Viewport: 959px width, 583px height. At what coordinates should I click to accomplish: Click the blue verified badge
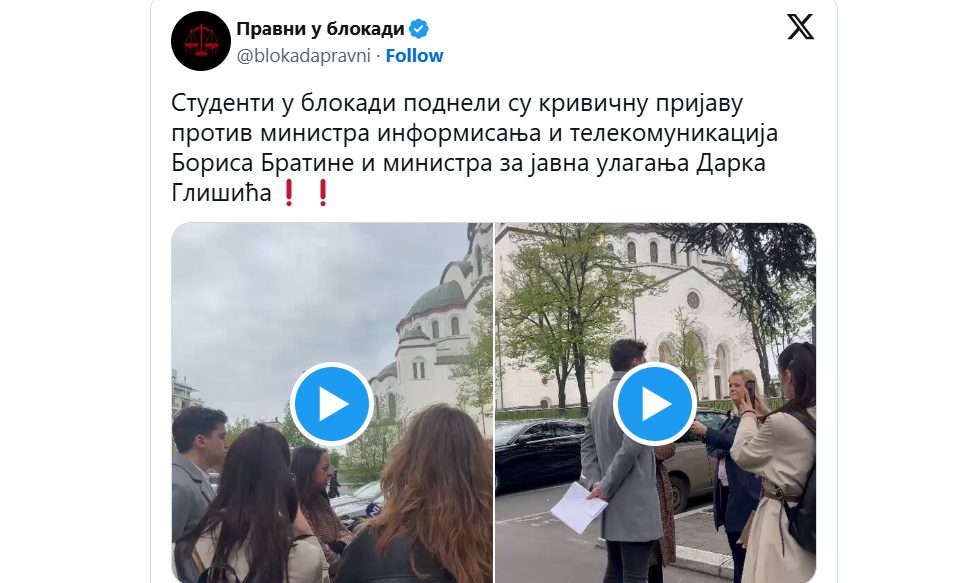coord(419,29)
